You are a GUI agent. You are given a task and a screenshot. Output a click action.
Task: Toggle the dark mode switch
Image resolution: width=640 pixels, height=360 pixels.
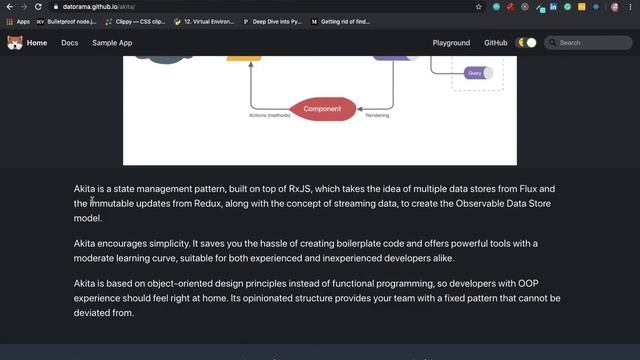[x=526, y=42]
